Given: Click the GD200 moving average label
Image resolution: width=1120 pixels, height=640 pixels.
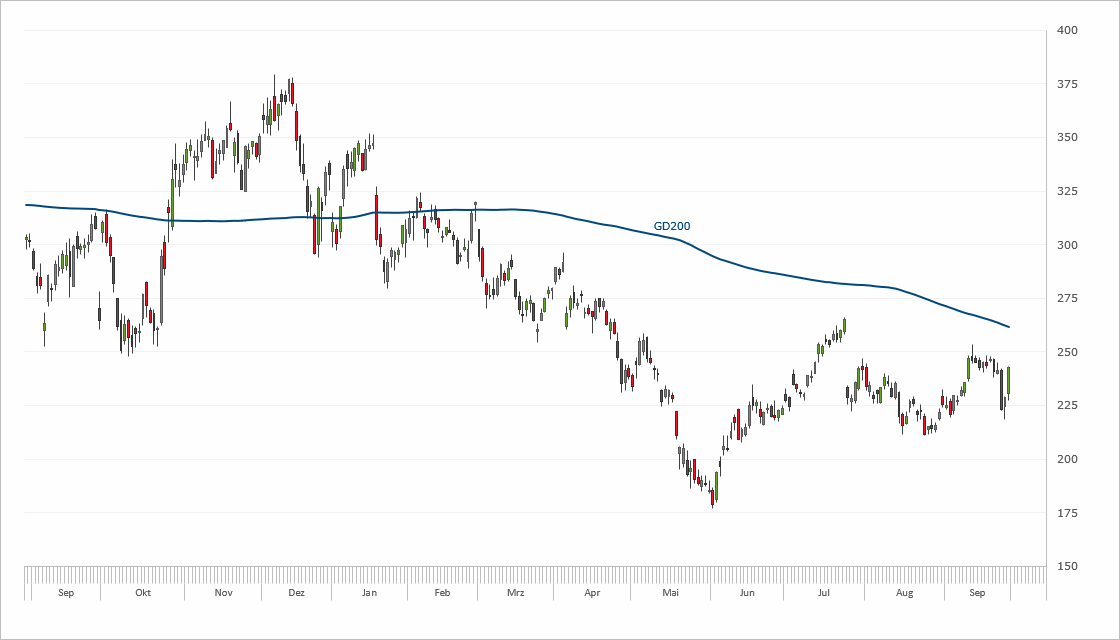Looking at the screenshot, I should pos(671,226).
